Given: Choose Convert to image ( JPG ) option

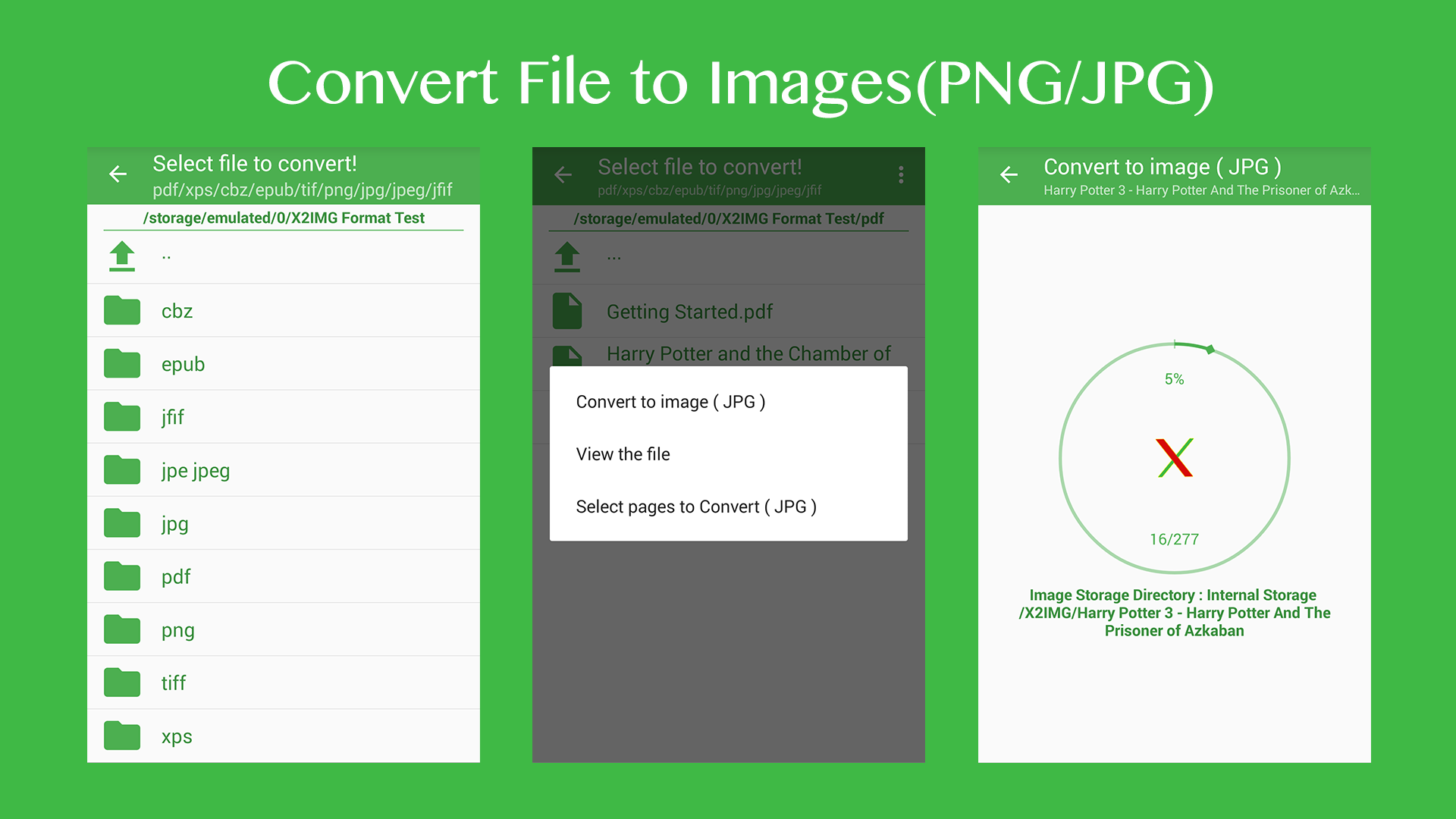Looking at the screenshot, I should (670, 402).
